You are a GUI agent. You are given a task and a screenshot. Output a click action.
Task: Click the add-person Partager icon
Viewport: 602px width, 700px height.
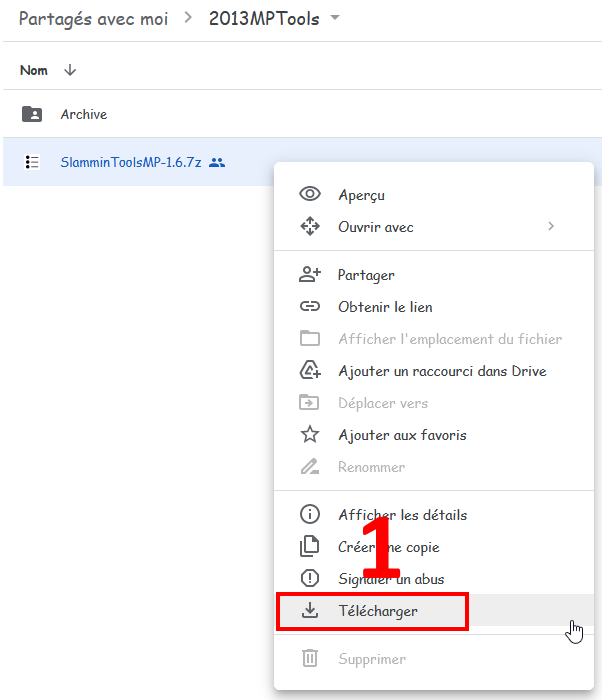click(x=310, y=275)
